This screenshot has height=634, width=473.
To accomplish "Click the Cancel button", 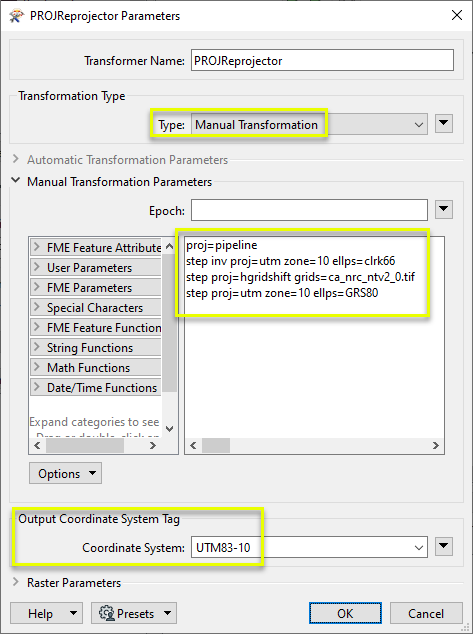I will 426,613.
